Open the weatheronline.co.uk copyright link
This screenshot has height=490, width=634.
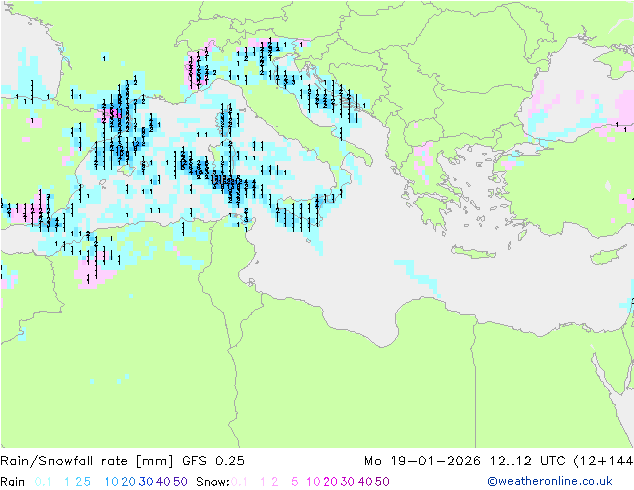[550, 481]
